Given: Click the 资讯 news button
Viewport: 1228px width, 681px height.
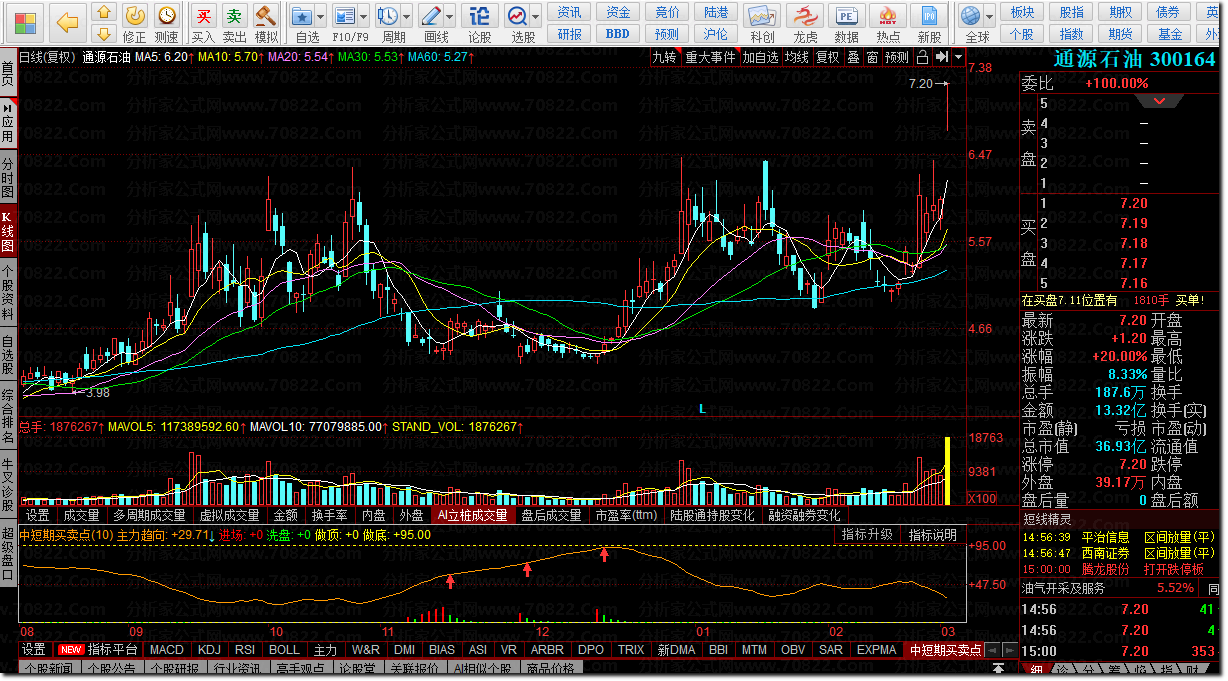Looking at the screenshot, I should (x=570, y=12).
